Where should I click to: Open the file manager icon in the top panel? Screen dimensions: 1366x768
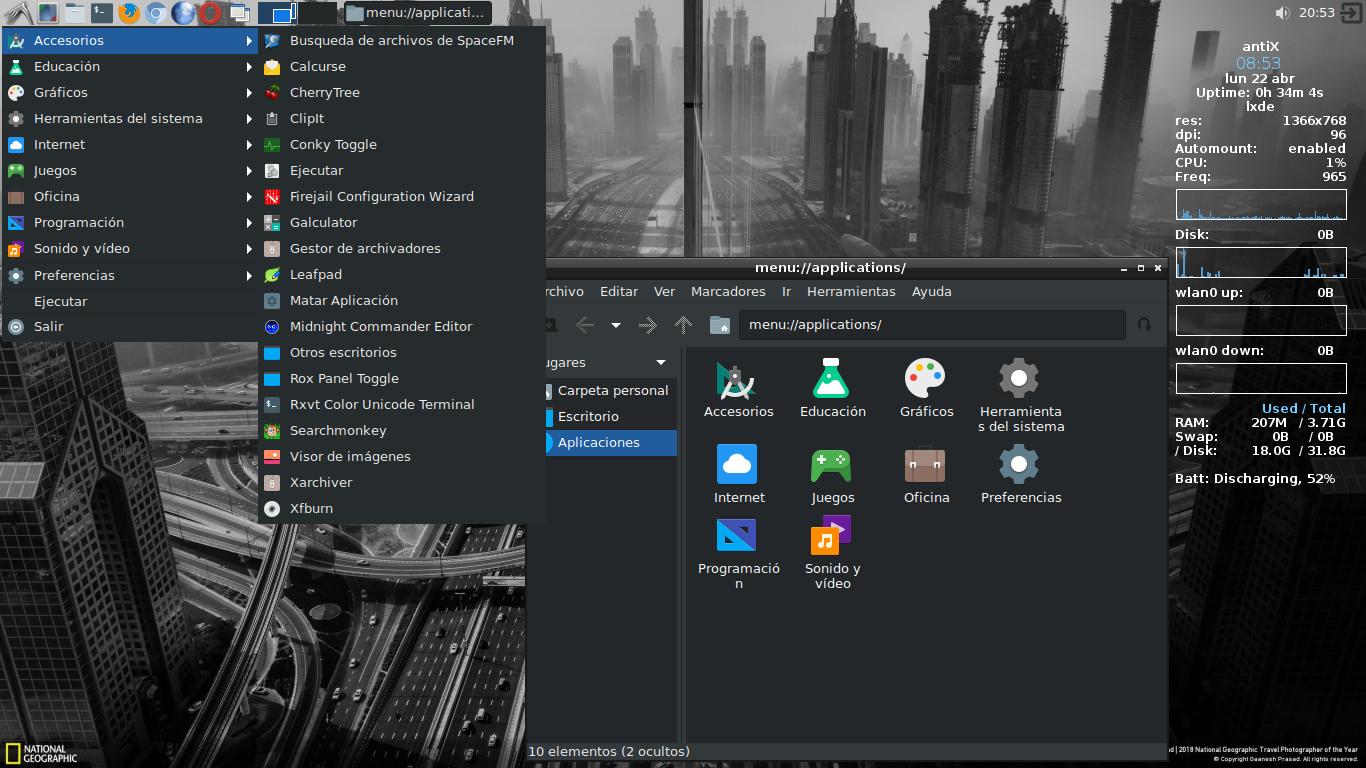(x=75, y=13)
